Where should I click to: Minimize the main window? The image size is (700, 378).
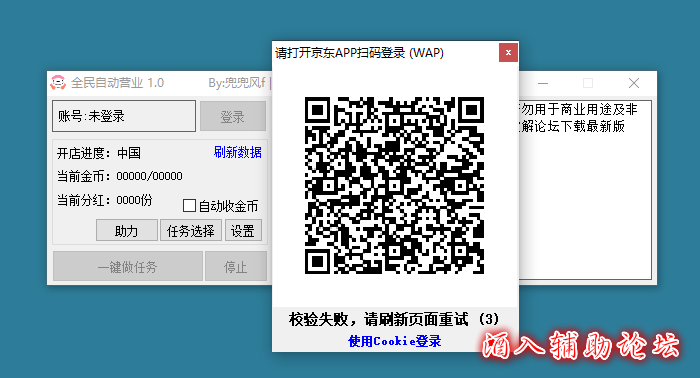tap(543, 83)
